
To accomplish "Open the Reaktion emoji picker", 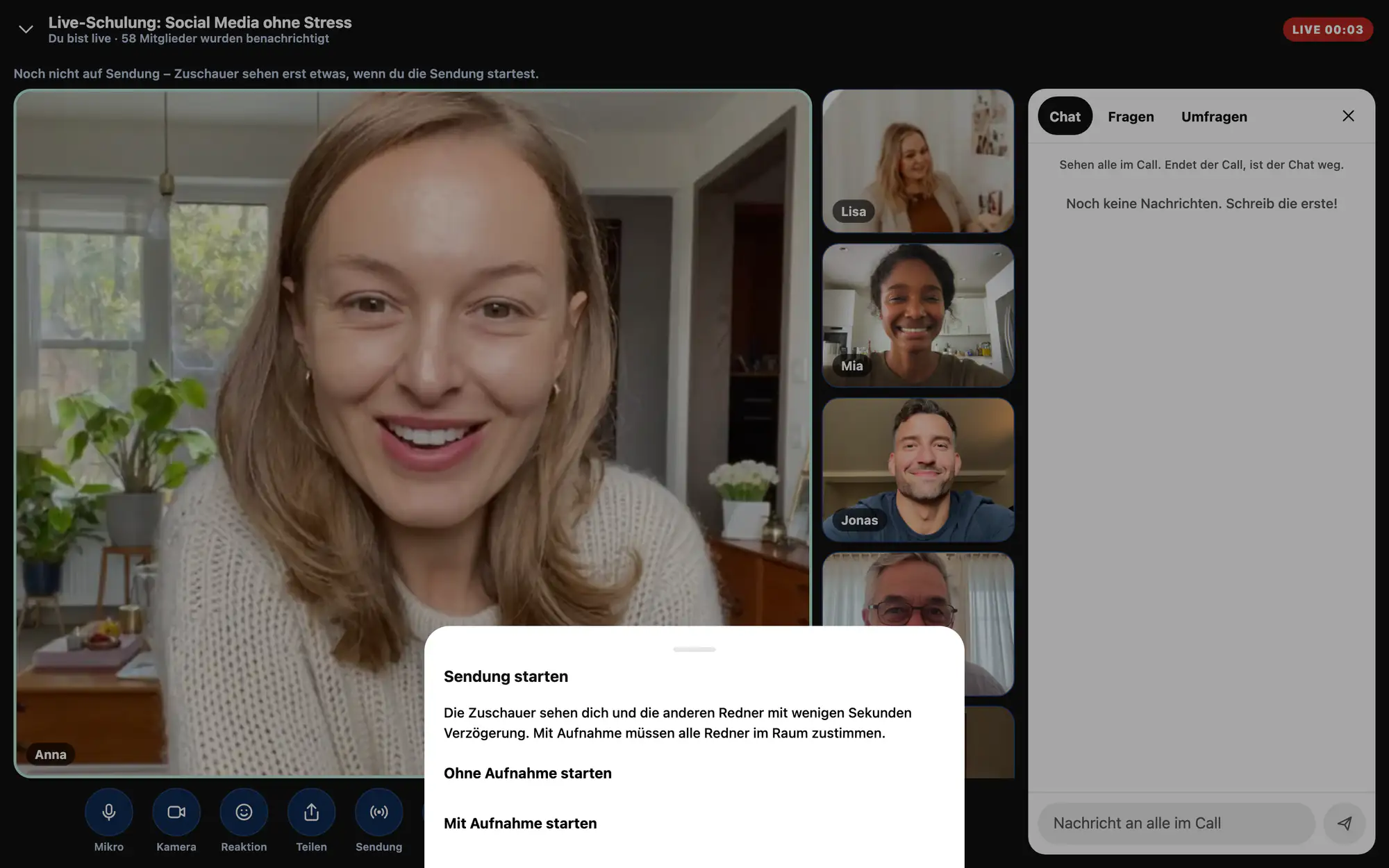I will (x=244, y=812).
